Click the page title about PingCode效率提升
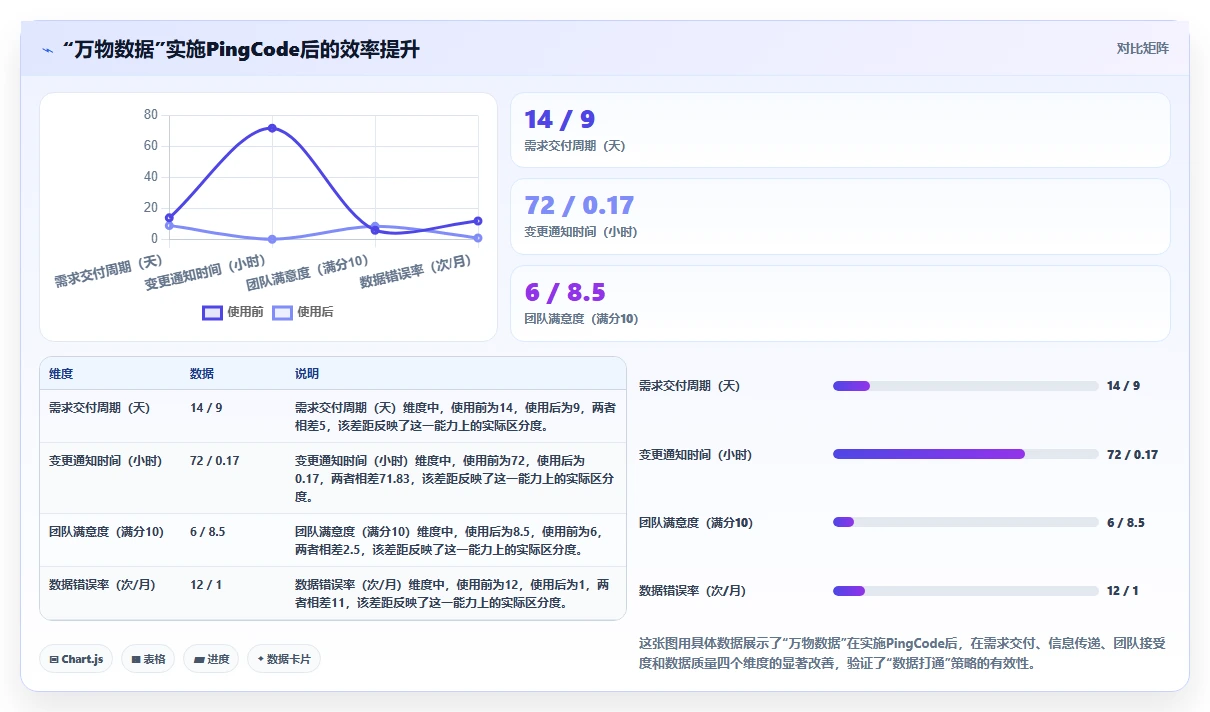The width and height of the screenshot is (1210, 712). tap(241, 49)
